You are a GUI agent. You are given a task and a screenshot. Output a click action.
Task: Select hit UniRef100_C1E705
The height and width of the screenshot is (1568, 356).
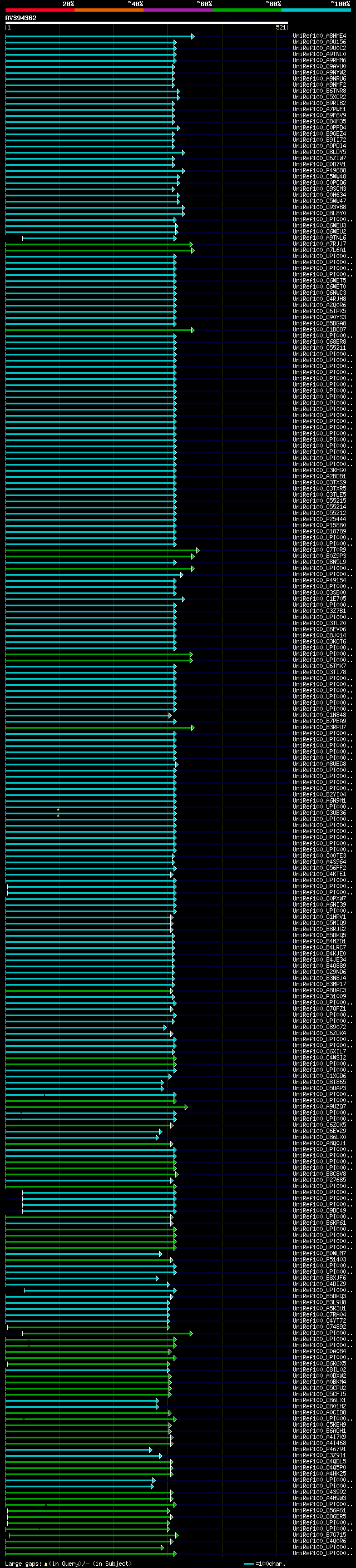[319, 598]
